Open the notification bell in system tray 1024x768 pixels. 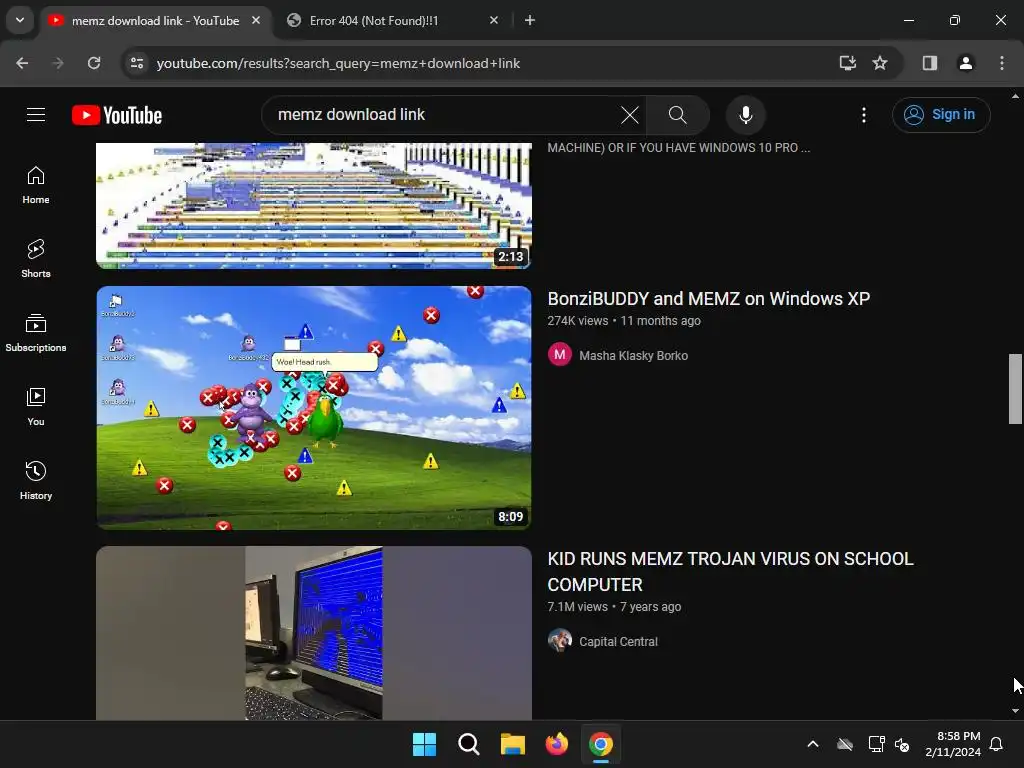click(x=997, y=744)
